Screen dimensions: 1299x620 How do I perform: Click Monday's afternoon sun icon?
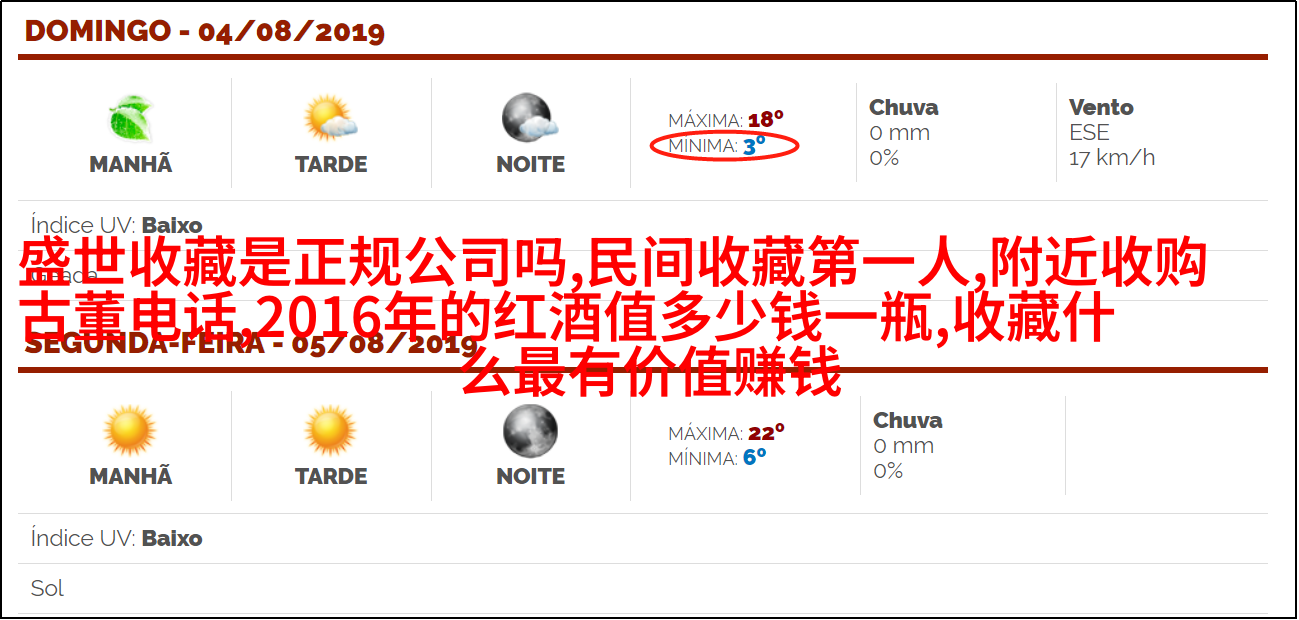(331, 431)
